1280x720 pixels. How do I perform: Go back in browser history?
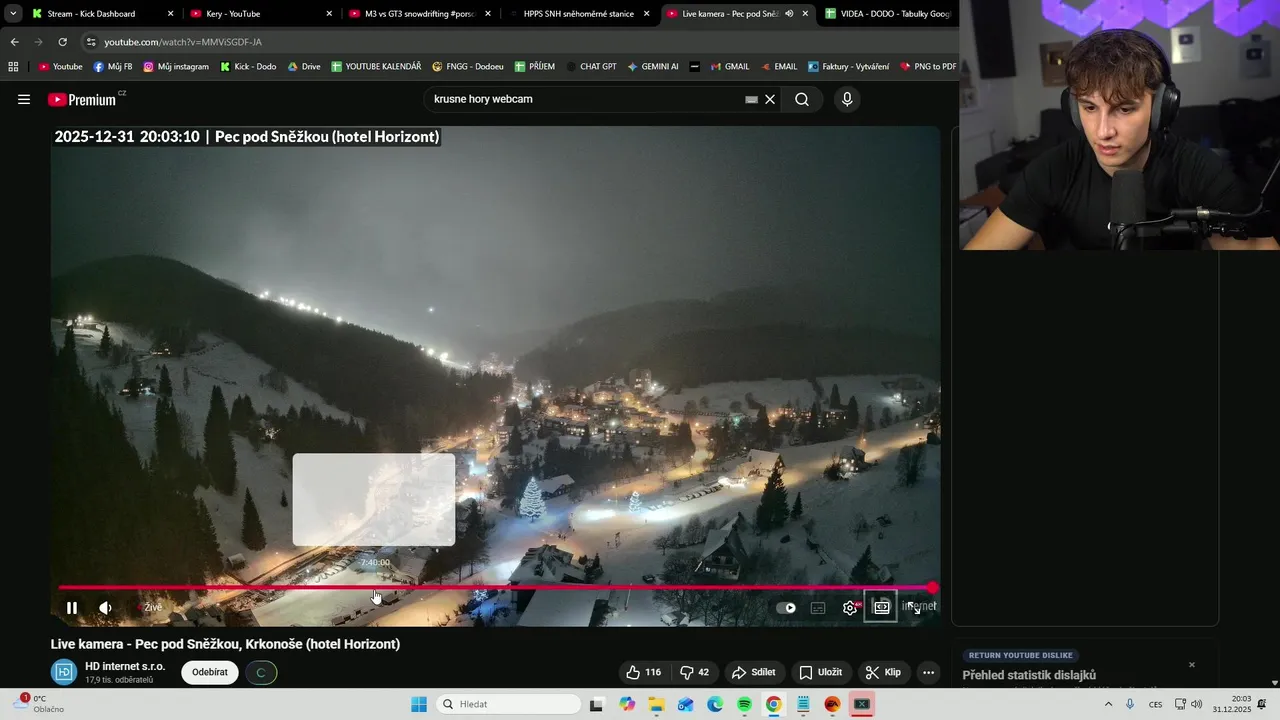14,42
